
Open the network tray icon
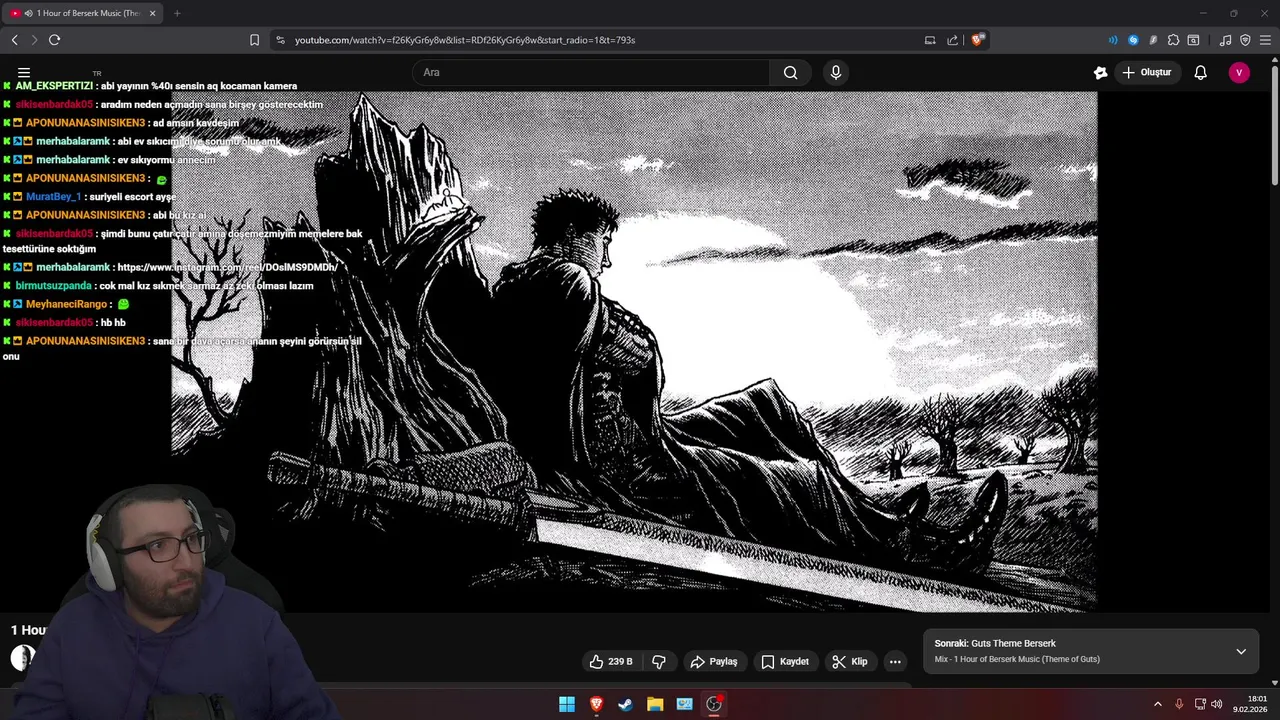1200,704
